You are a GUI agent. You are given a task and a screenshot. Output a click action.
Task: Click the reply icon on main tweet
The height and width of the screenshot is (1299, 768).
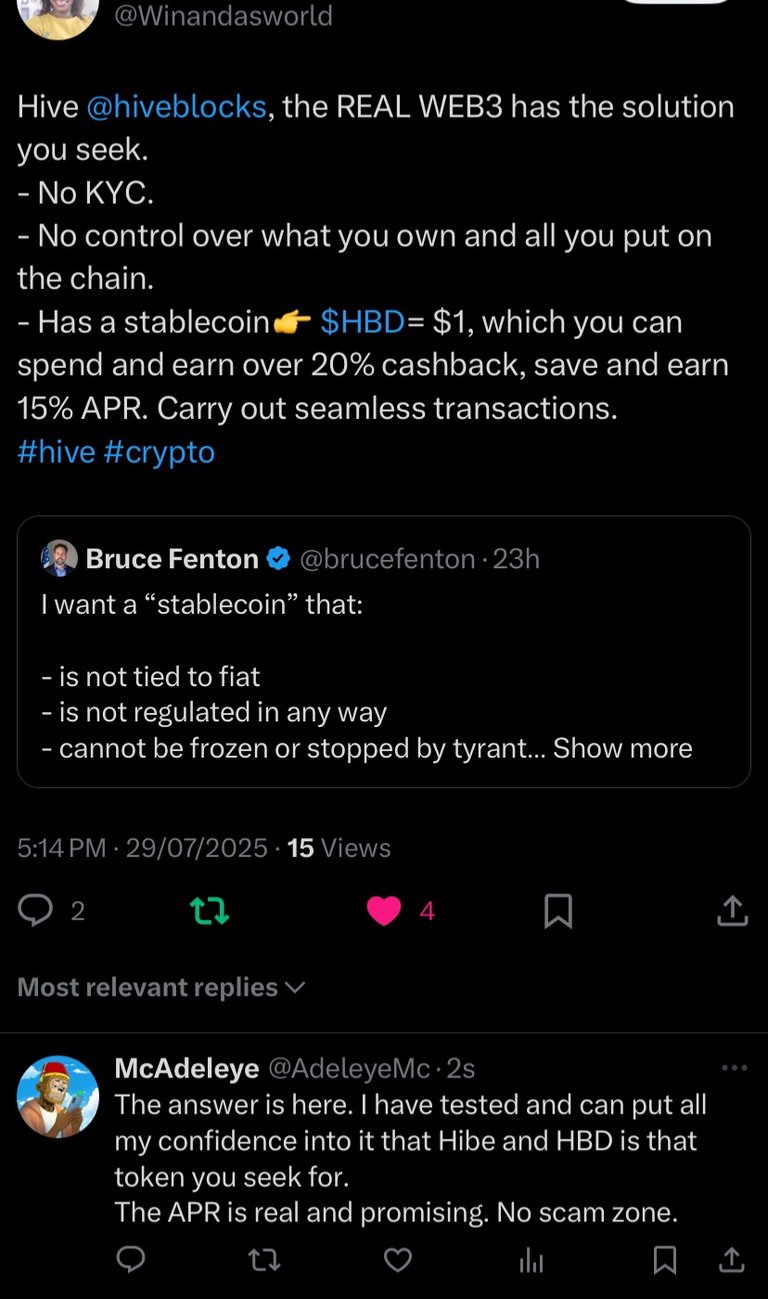[36, 910]
